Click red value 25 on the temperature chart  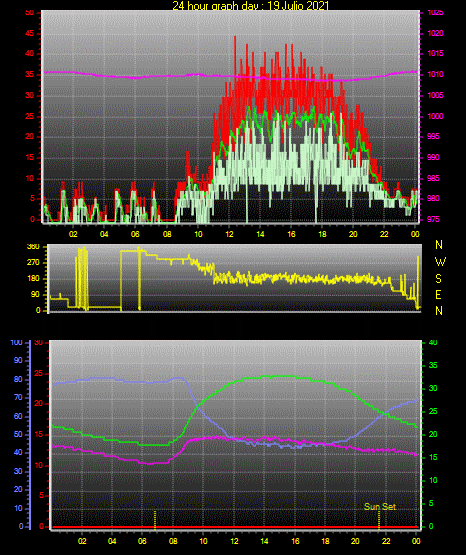[38, 373]
